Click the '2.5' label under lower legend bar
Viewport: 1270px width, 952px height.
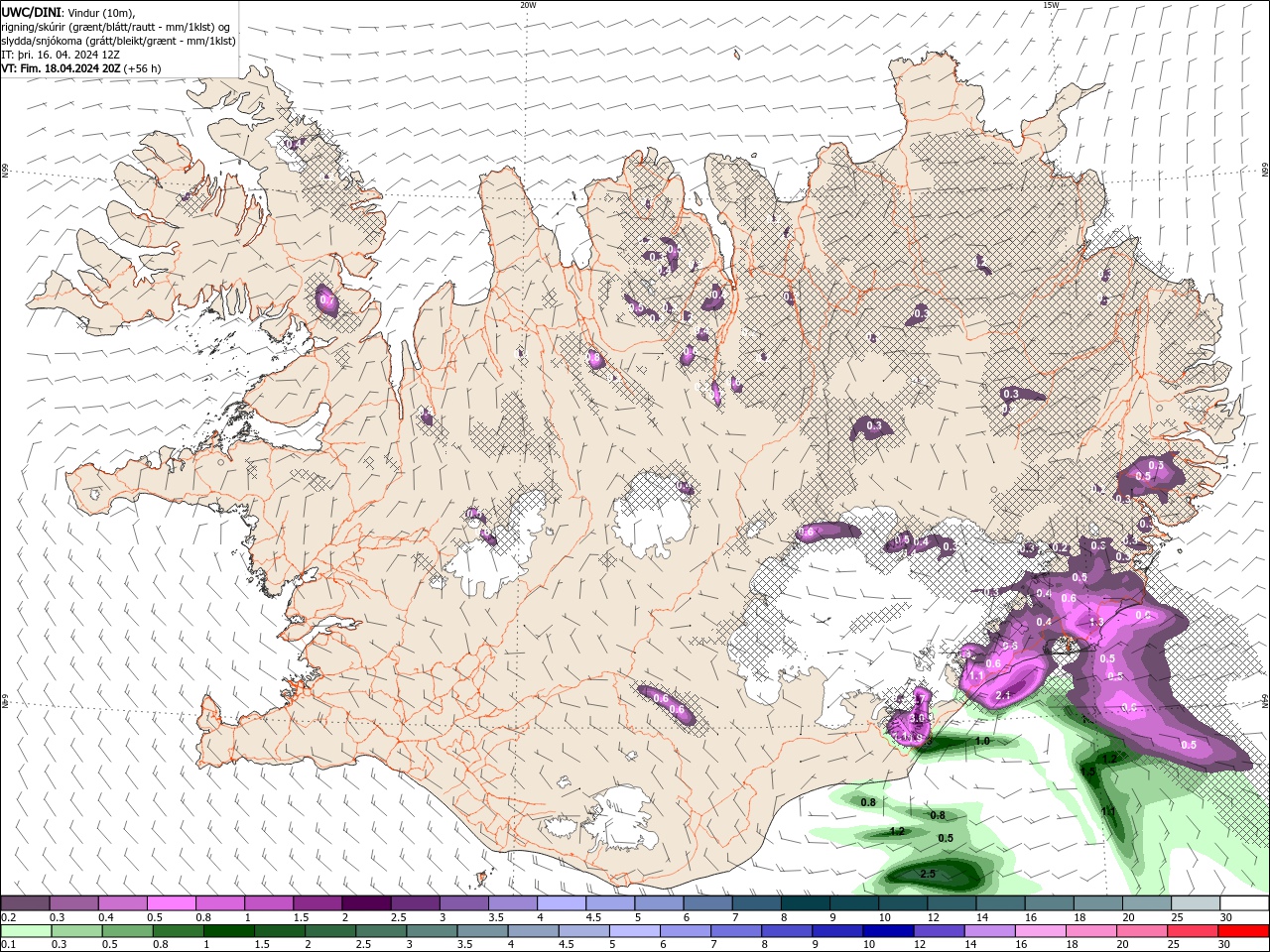[x=363, y=945]
